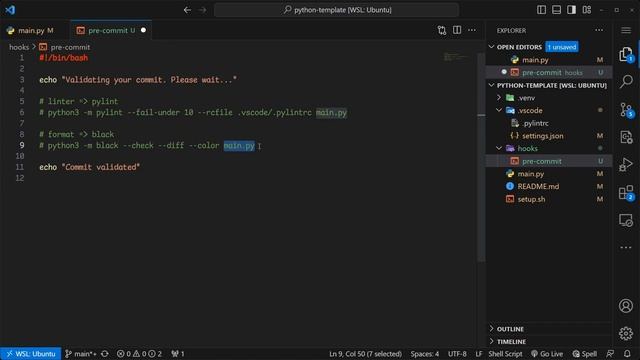Screen dimensions: 640x360
Task: Click the 1 unsaved badge
Action: [562, 47]
